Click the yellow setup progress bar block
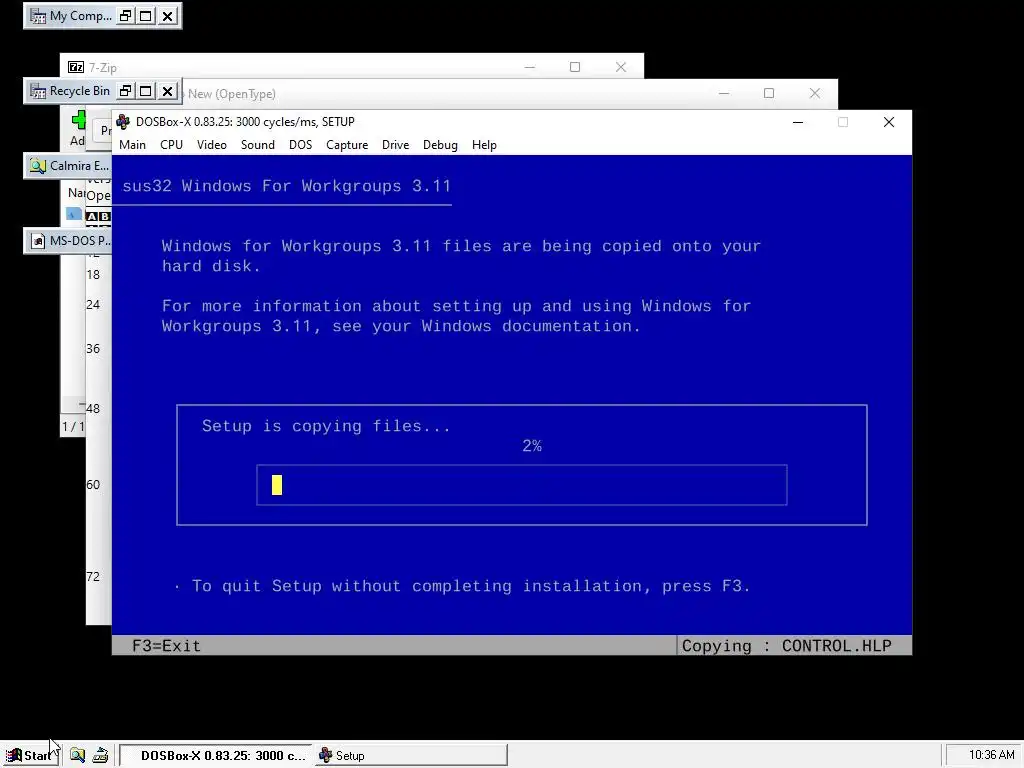The height and width of the screenshot is (768, 1024). [277, 485]
